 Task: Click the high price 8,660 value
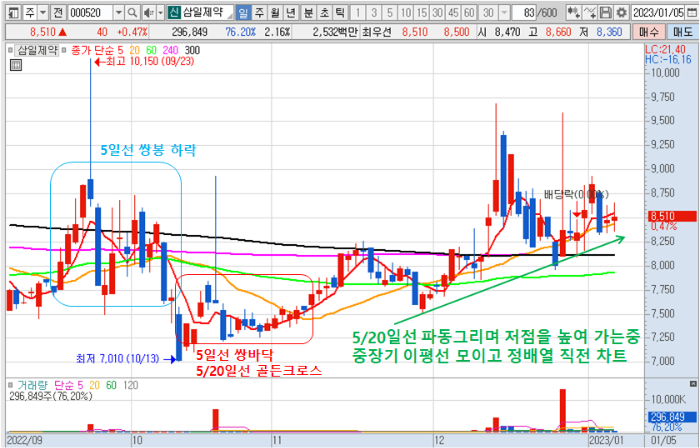[558, 32]
